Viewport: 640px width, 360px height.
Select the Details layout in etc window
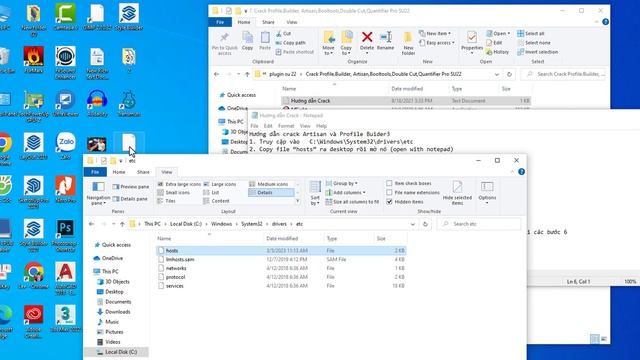[x=271, y=192]
